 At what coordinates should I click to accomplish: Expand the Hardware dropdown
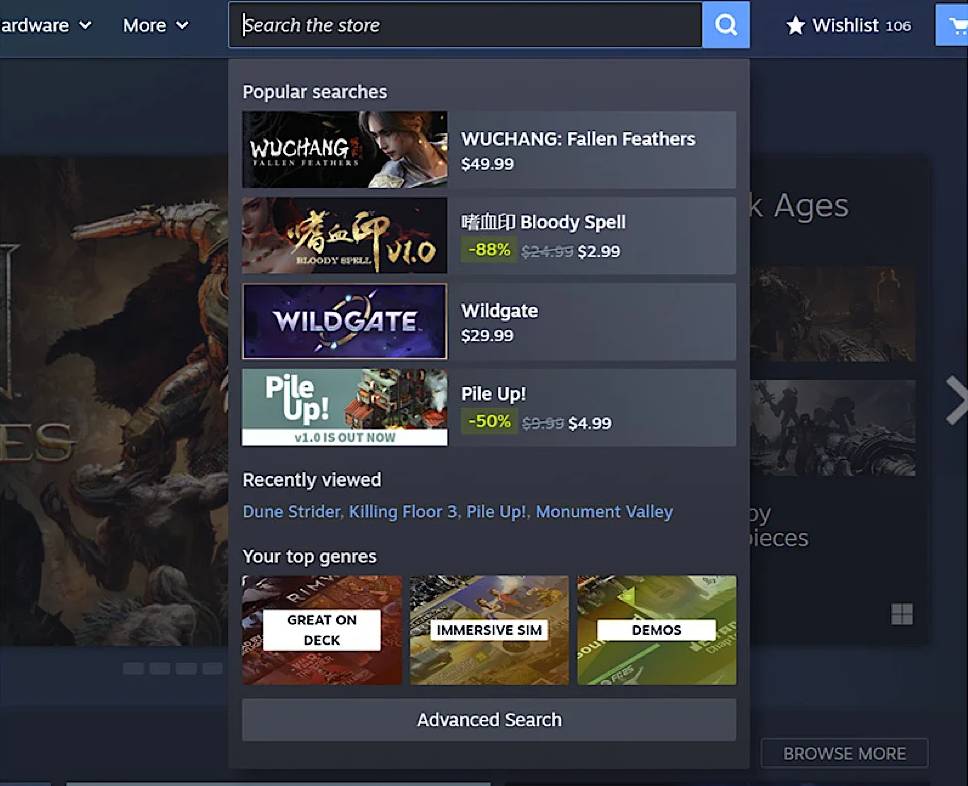tap(40, 25)
